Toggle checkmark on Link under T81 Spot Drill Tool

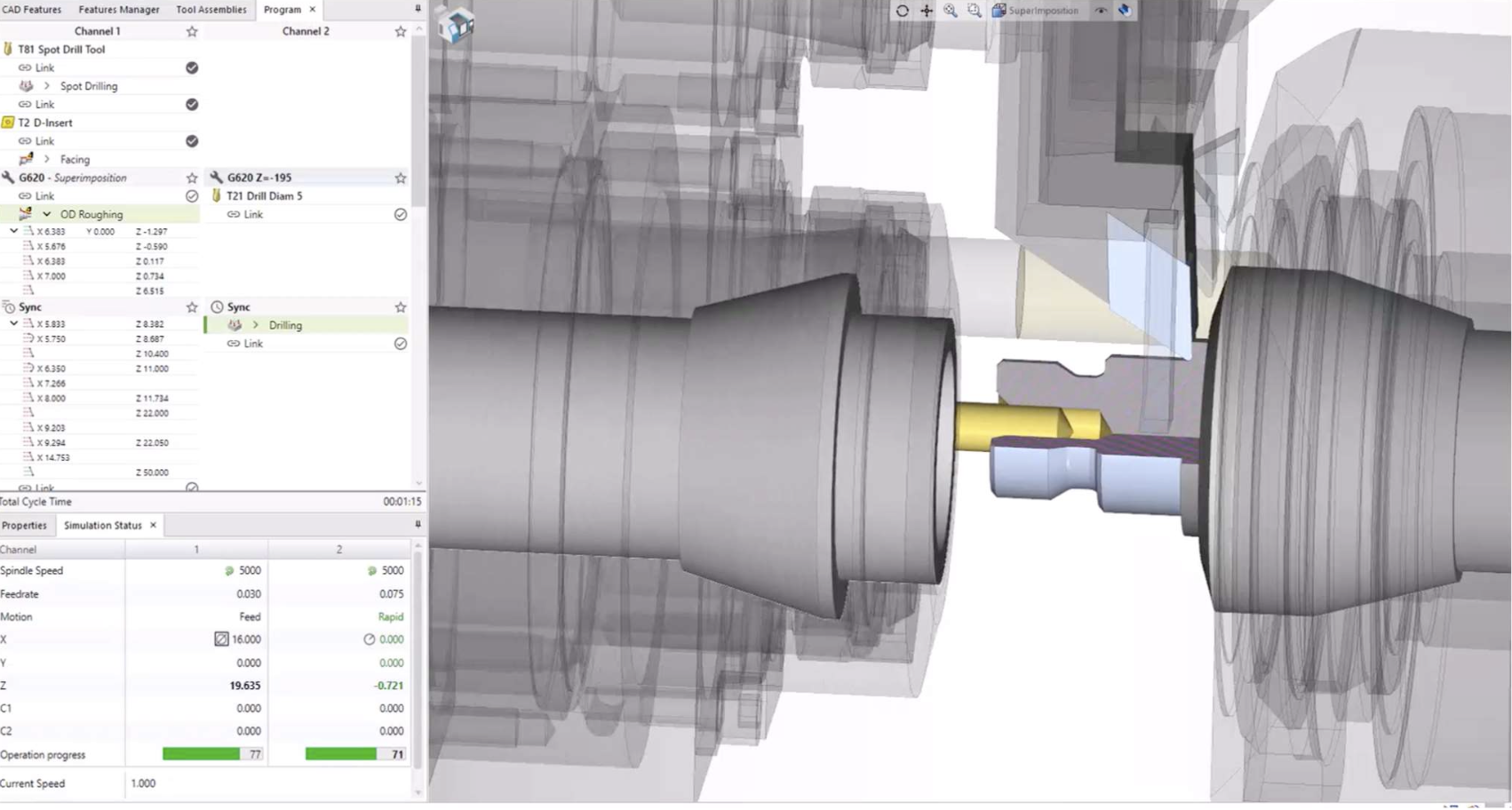[x=192, y=67]
